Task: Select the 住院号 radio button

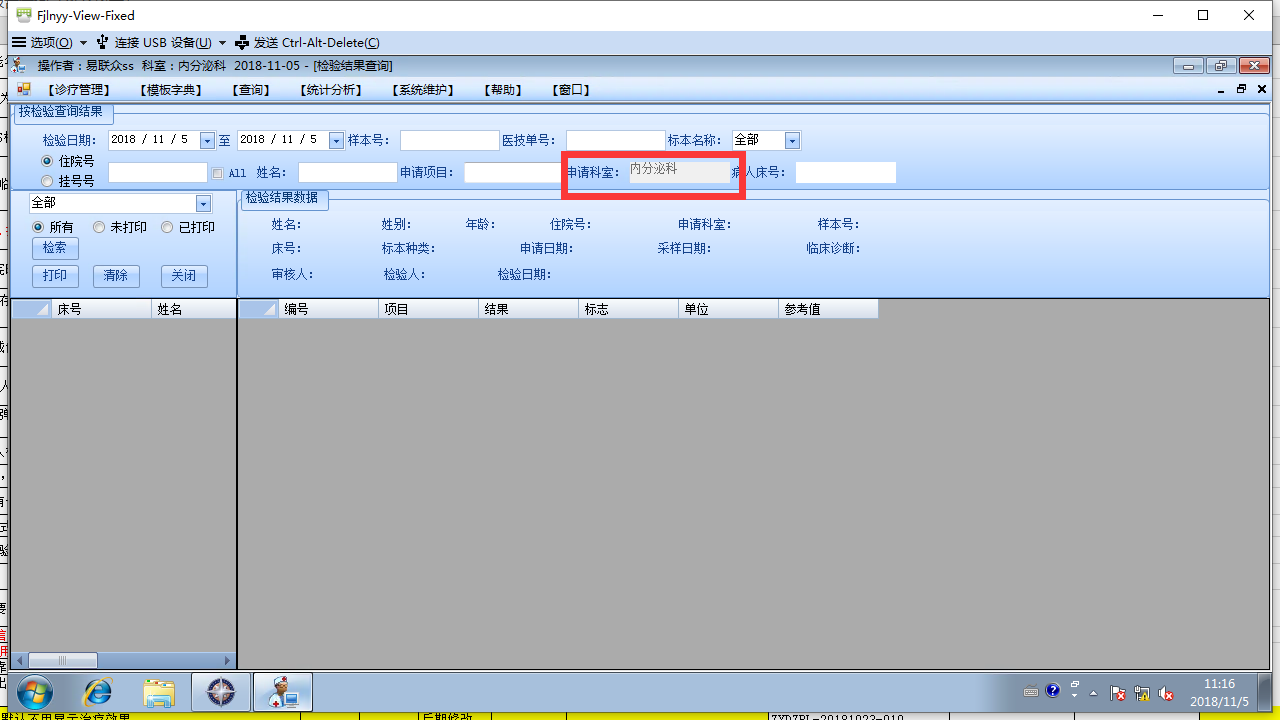Action: [x=47, y=161]
